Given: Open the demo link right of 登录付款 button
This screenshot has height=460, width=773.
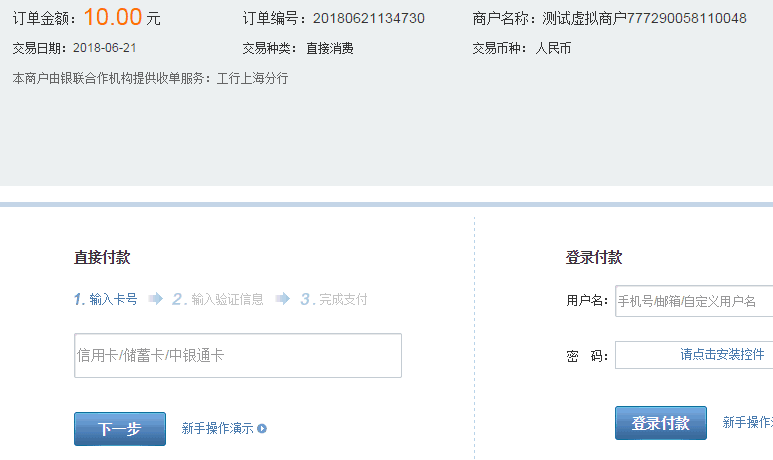Looking at the screenshot, I should point(747,423).
